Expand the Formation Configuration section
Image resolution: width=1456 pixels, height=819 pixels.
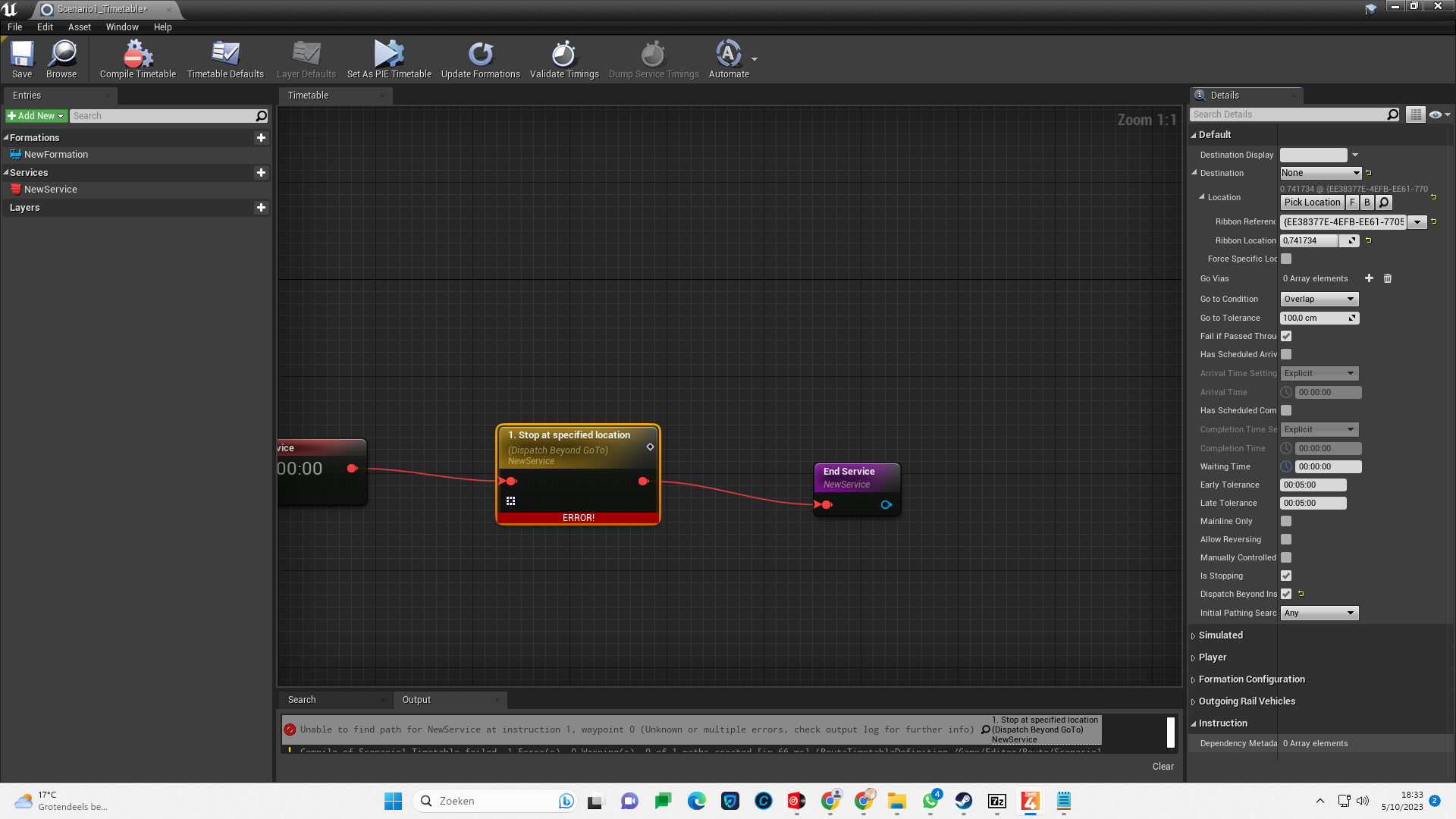(1251, 679)
